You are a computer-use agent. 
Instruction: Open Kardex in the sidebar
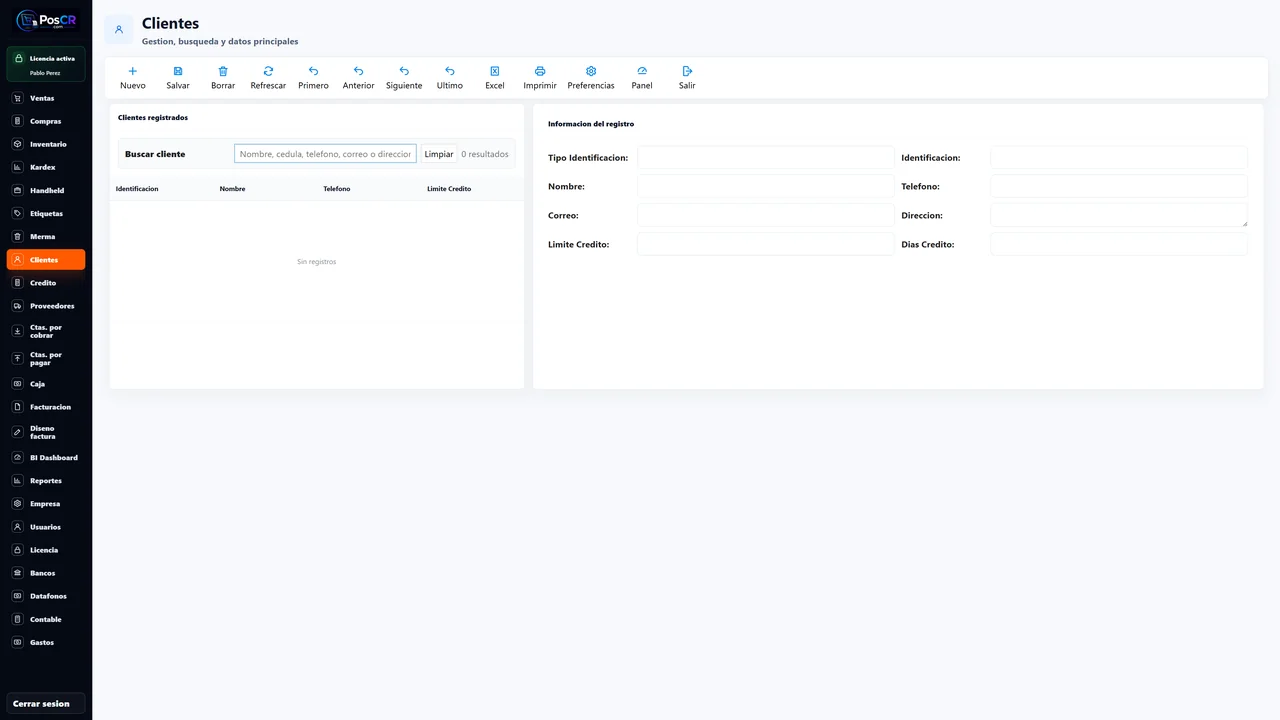46,167
